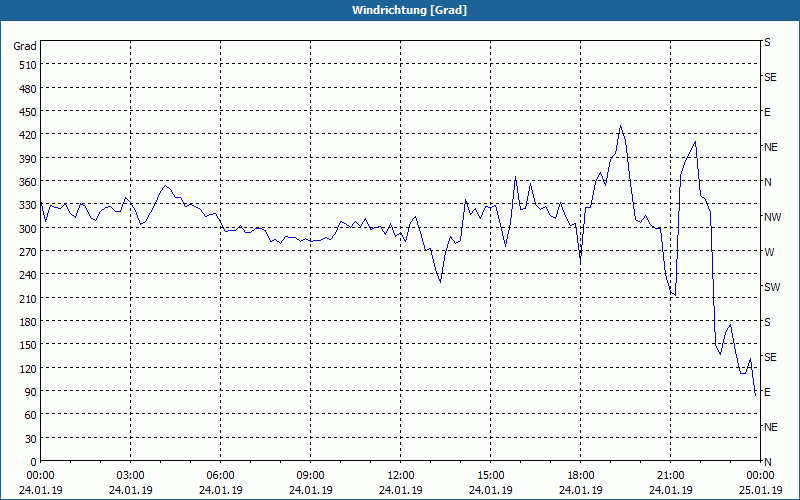Select the 21:00 time axis label
The width and height of the screenshot is (800, 500).
click(670, 476)
